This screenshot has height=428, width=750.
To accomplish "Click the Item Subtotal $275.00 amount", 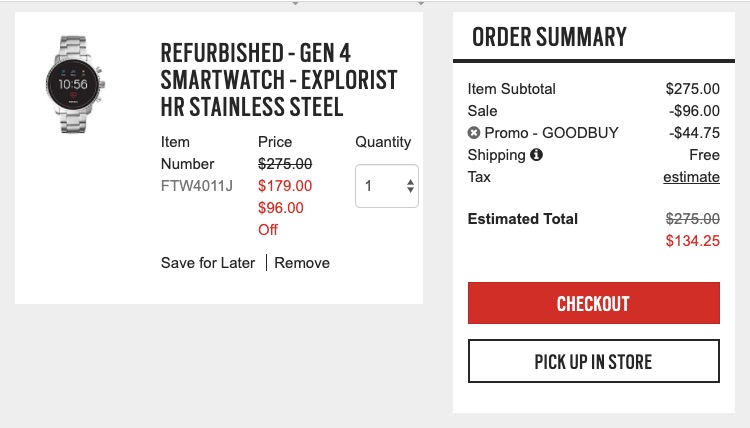I will [693, 89].
